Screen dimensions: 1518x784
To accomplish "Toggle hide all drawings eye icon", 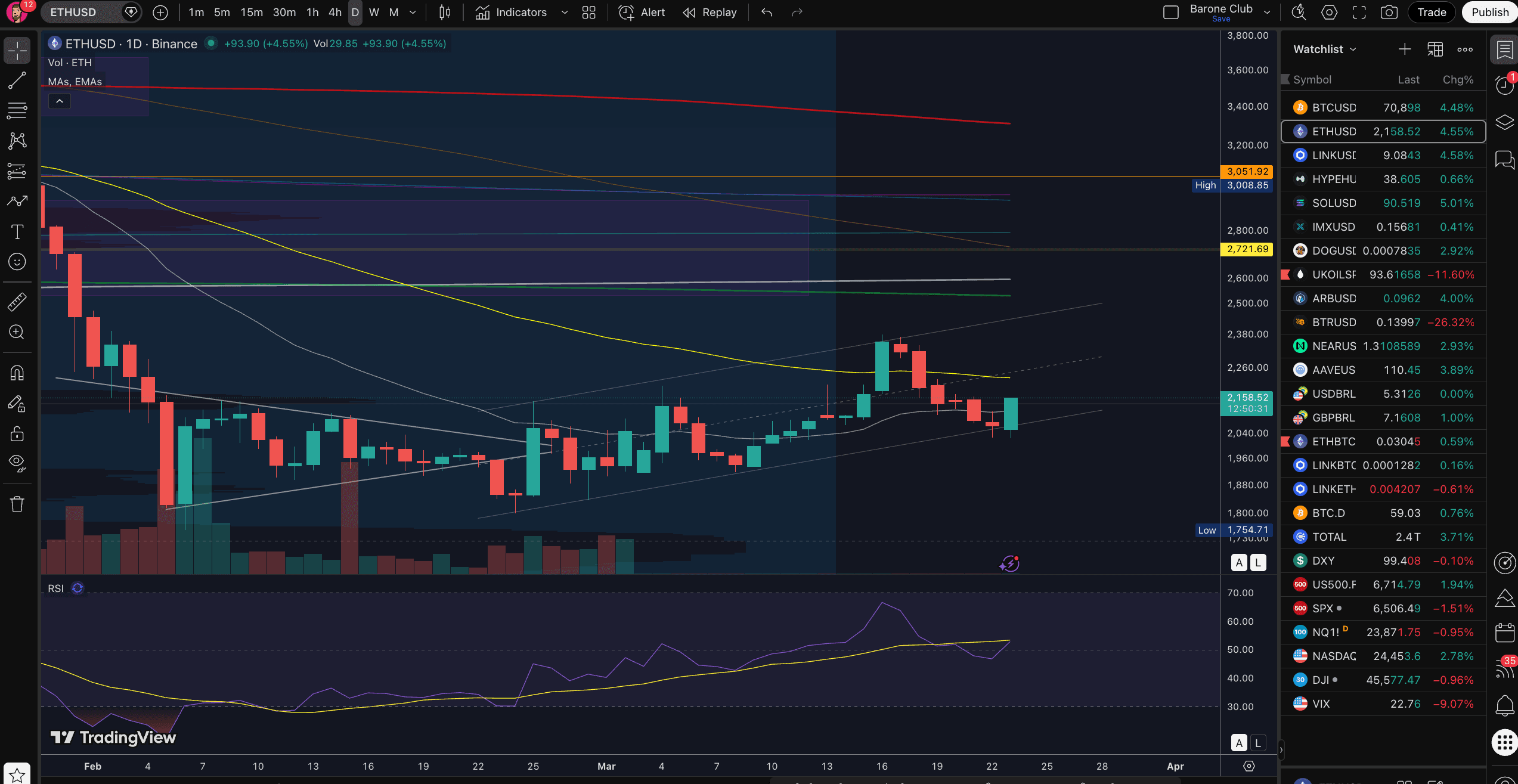I will (x=17, y=463).
